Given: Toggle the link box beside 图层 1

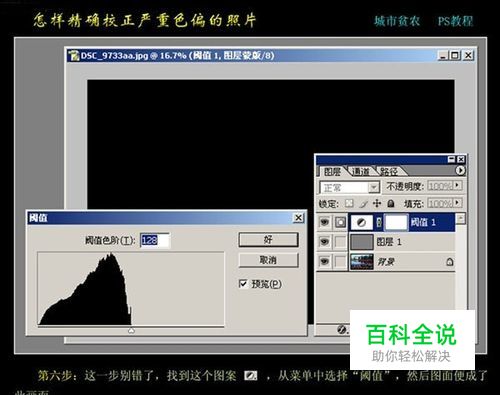Looking at the screenshot, I should (340, 242).
